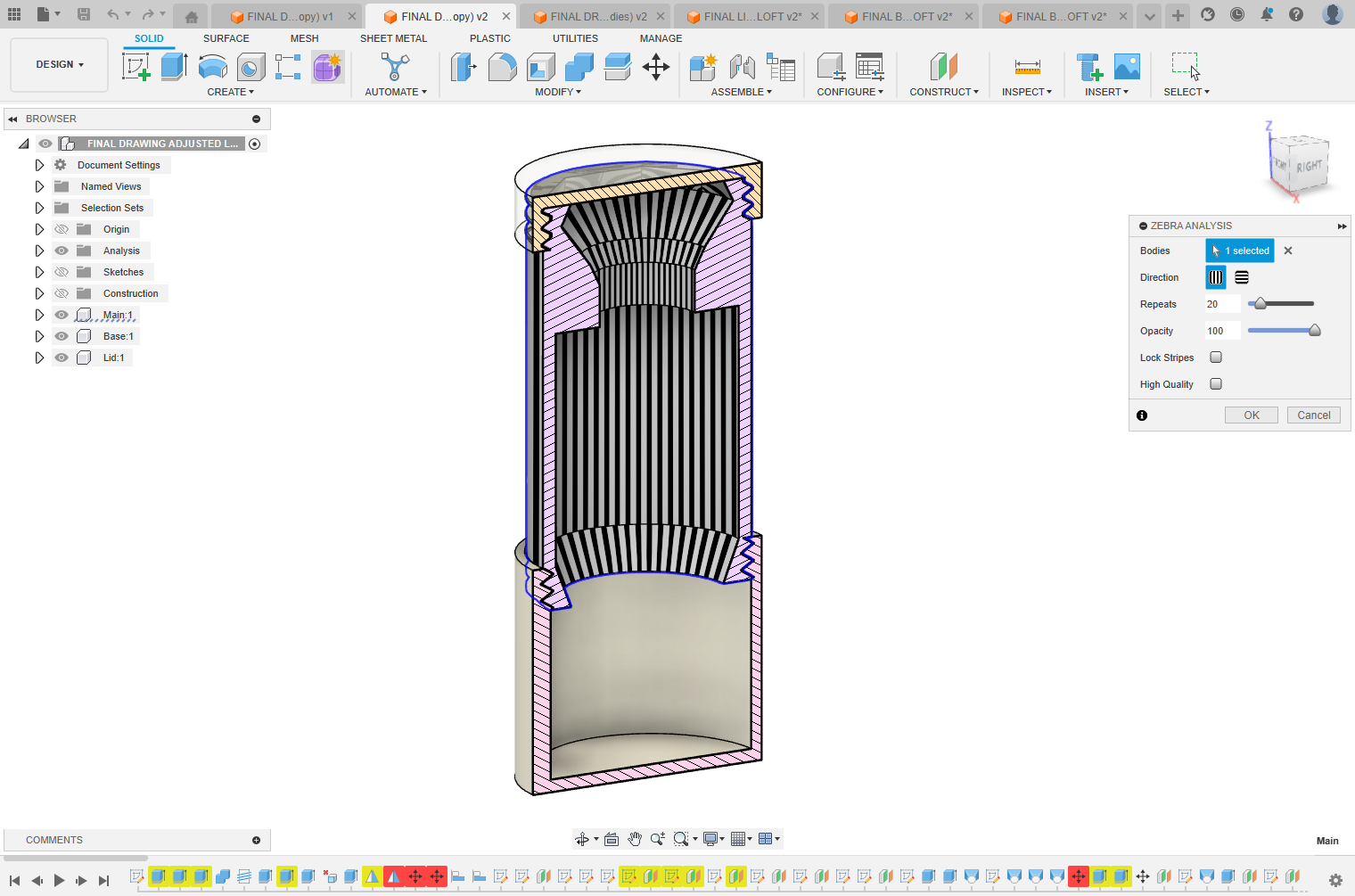Expand the Named Views node

click(x=39, y=186)
